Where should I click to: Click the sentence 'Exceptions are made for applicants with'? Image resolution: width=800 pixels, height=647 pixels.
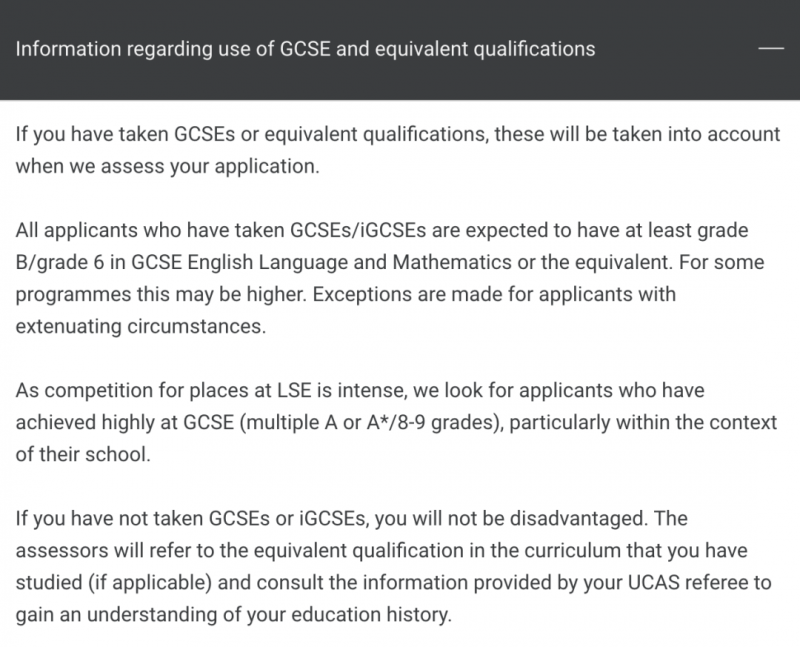(494, 294)
